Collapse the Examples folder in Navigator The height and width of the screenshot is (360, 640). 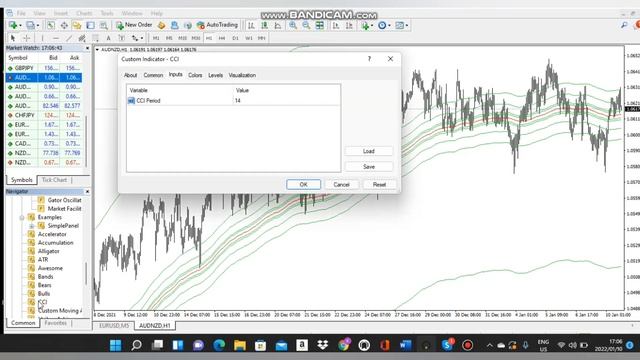pyautogui.click(x=22, y=218)
